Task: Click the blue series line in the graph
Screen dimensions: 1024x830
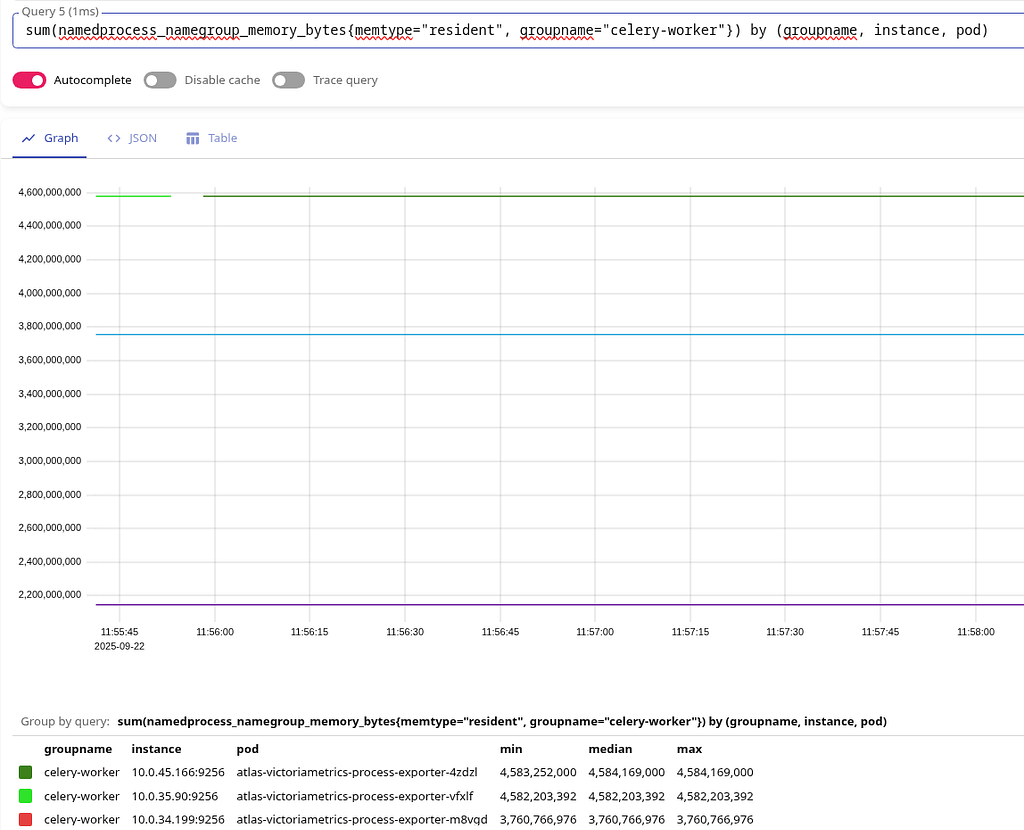Action: (560, 335)
